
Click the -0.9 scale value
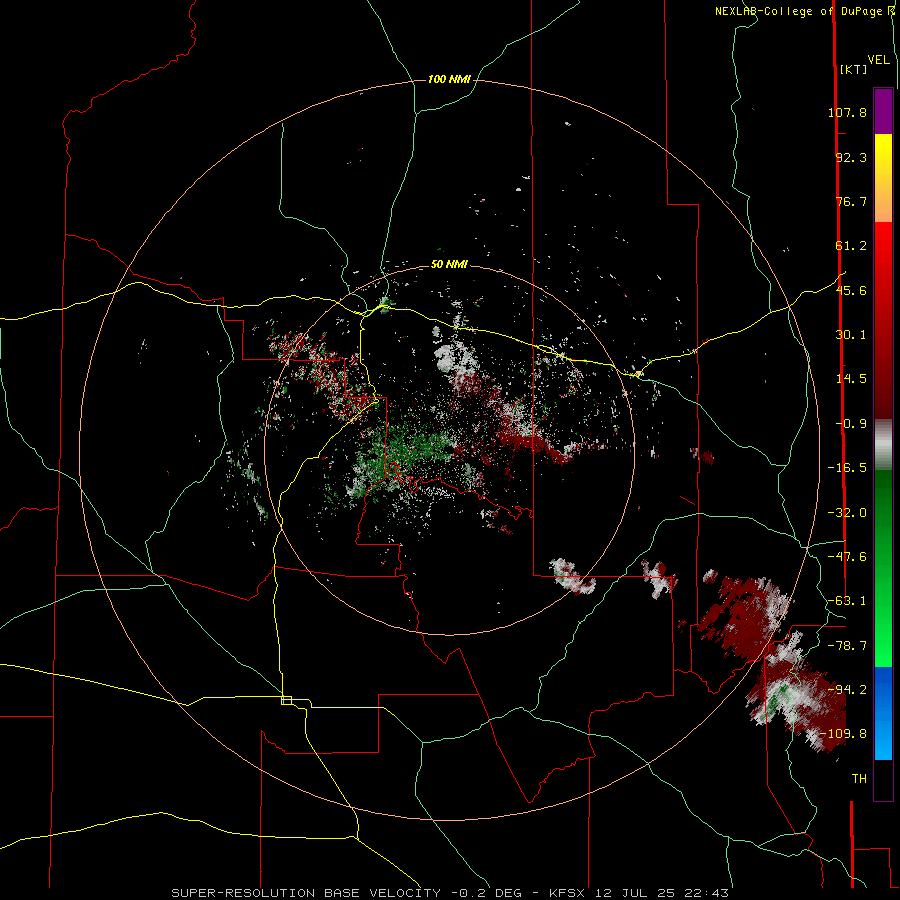click(x=851, y=424)
